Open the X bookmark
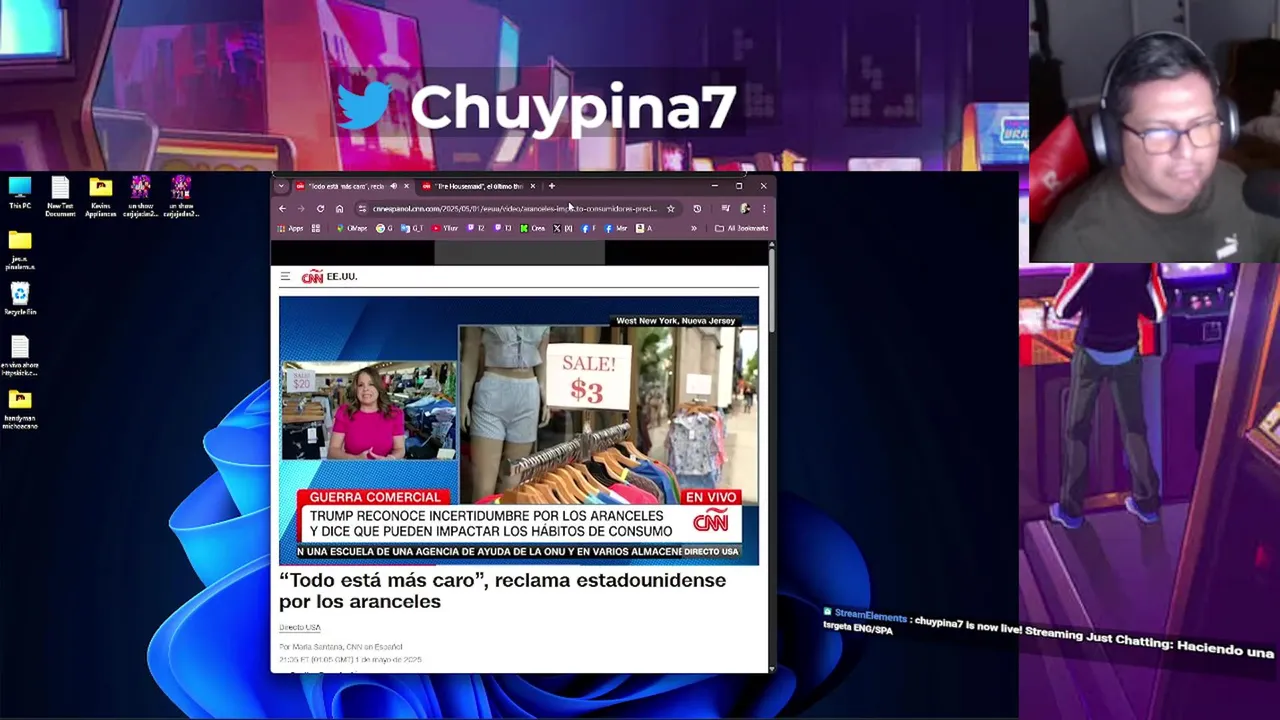The height and width of the screenshot is (720, 1280). pyautogui.click(x=563, y=228)
